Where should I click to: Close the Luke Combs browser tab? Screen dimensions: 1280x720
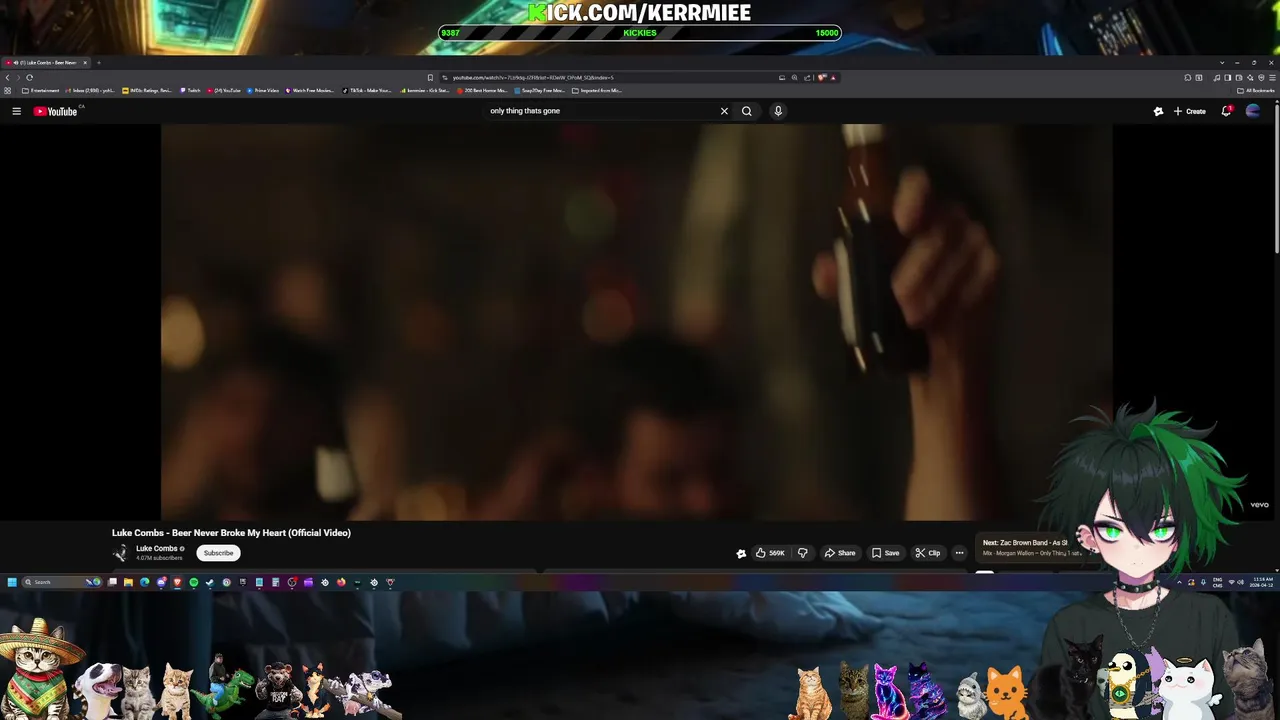pyautogui.click(x=85, y=62)
